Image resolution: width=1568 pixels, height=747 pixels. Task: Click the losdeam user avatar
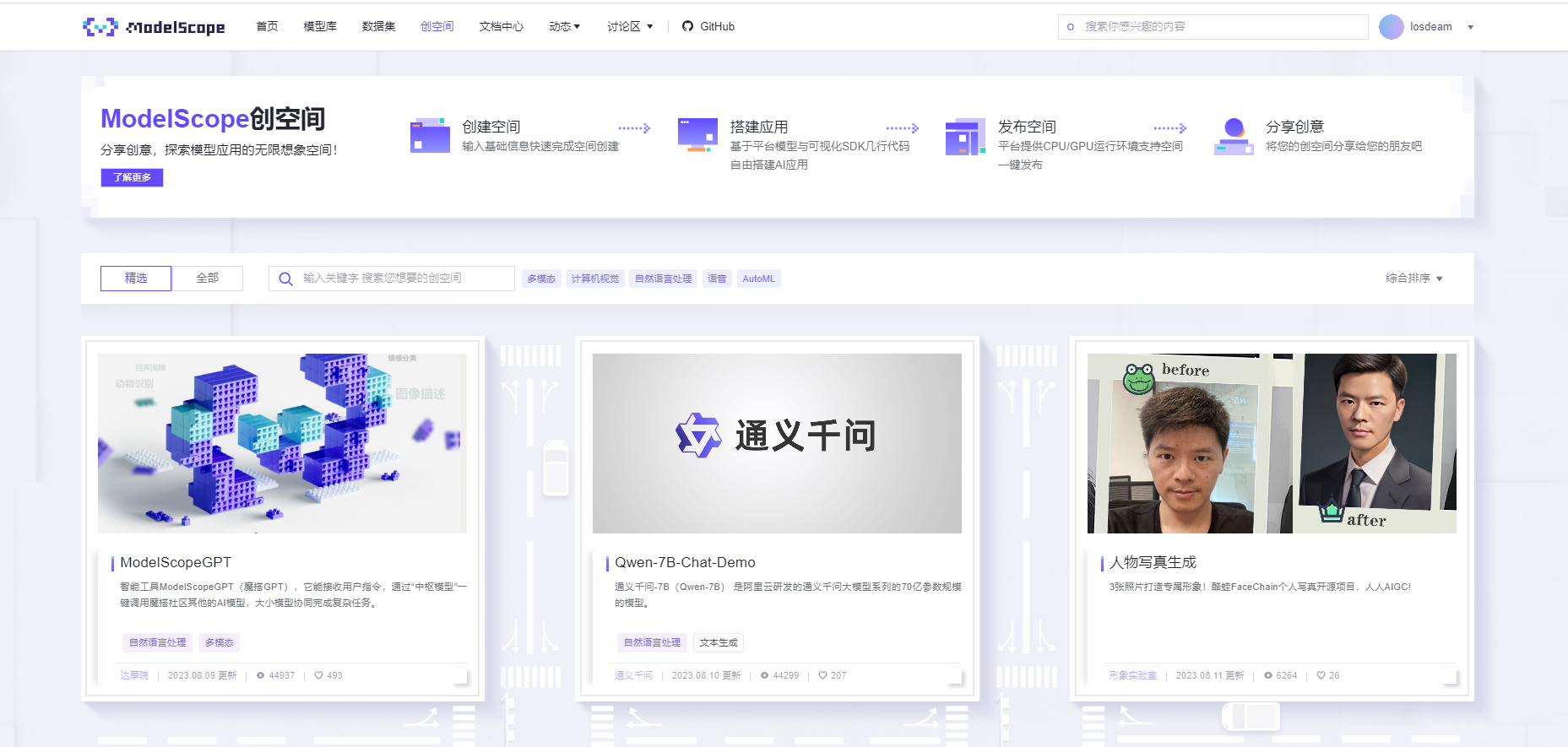coord(1391,27)
